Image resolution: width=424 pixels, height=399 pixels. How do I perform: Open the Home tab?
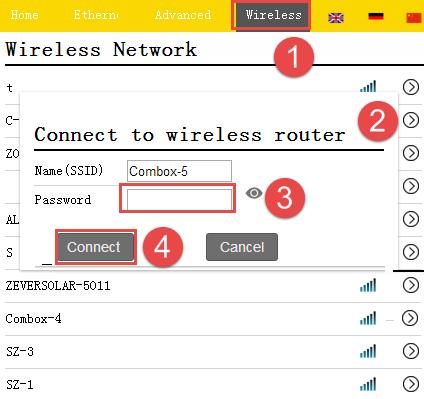pyautogui.click(x=24, y=15)
